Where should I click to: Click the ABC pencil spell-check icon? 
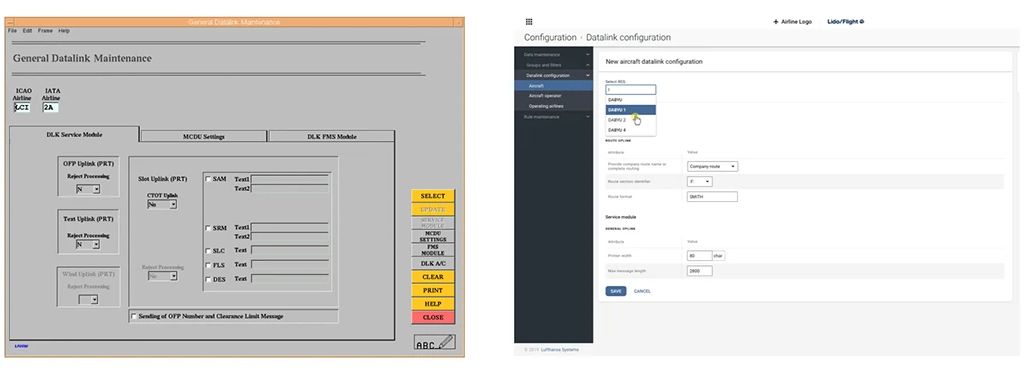[435, 342]
